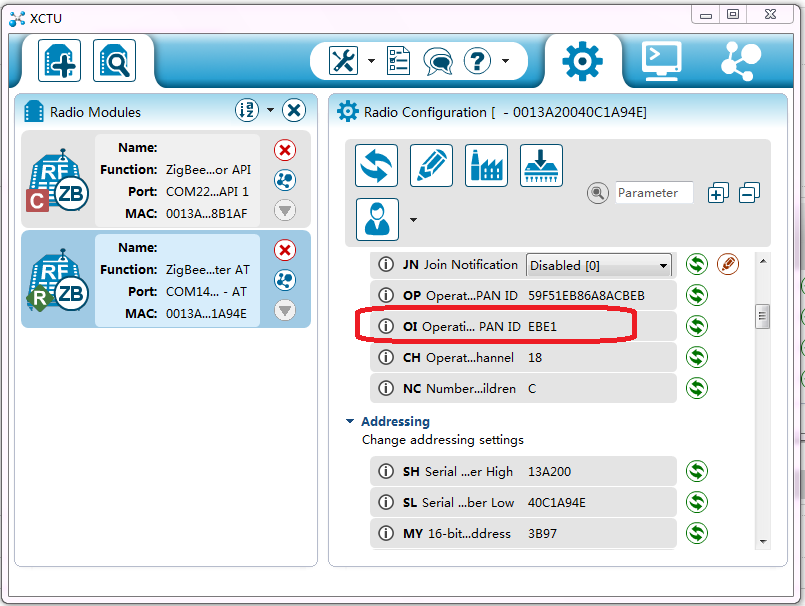The width and height of the screenshot is (805, 606).
Task: Open the Update firmware tool
Action: tap(541, 166)
